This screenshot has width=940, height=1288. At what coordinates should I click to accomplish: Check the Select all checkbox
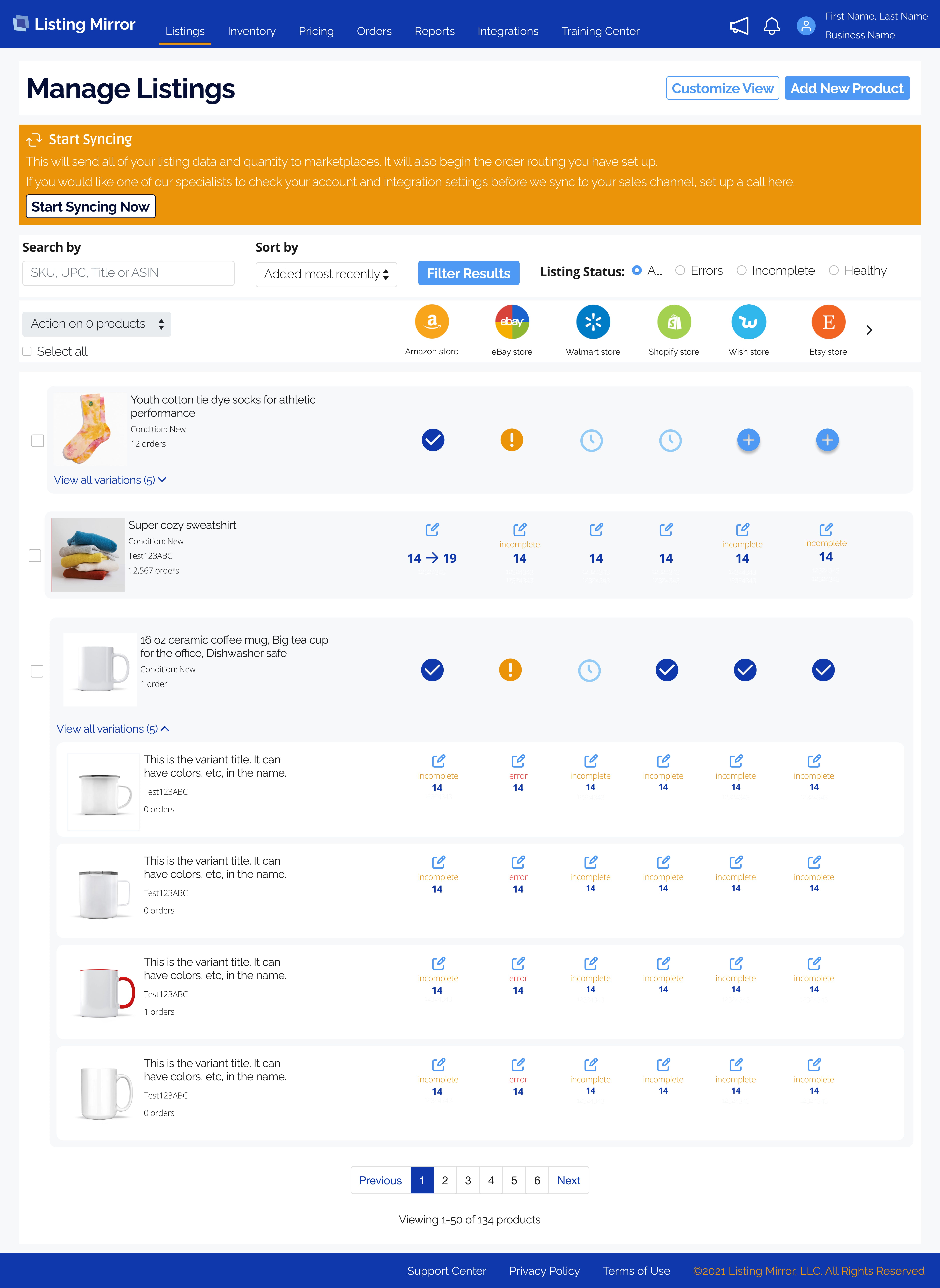pyautogui.click(x=27, y=351)
